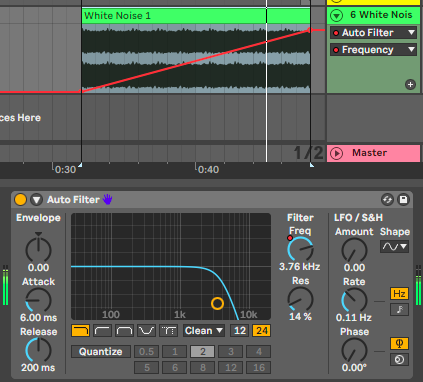
Task: Select quantize value 0.5
Action: click(x=147, y=352)
